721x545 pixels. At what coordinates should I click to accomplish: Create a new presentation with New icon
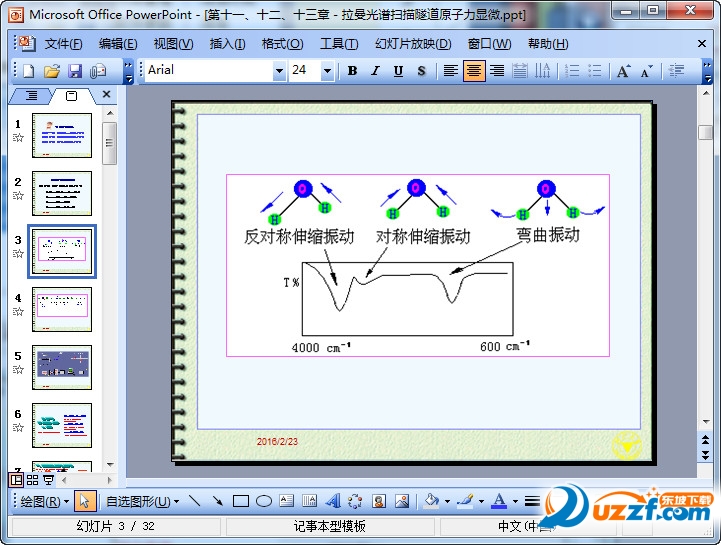coord(29,71)
